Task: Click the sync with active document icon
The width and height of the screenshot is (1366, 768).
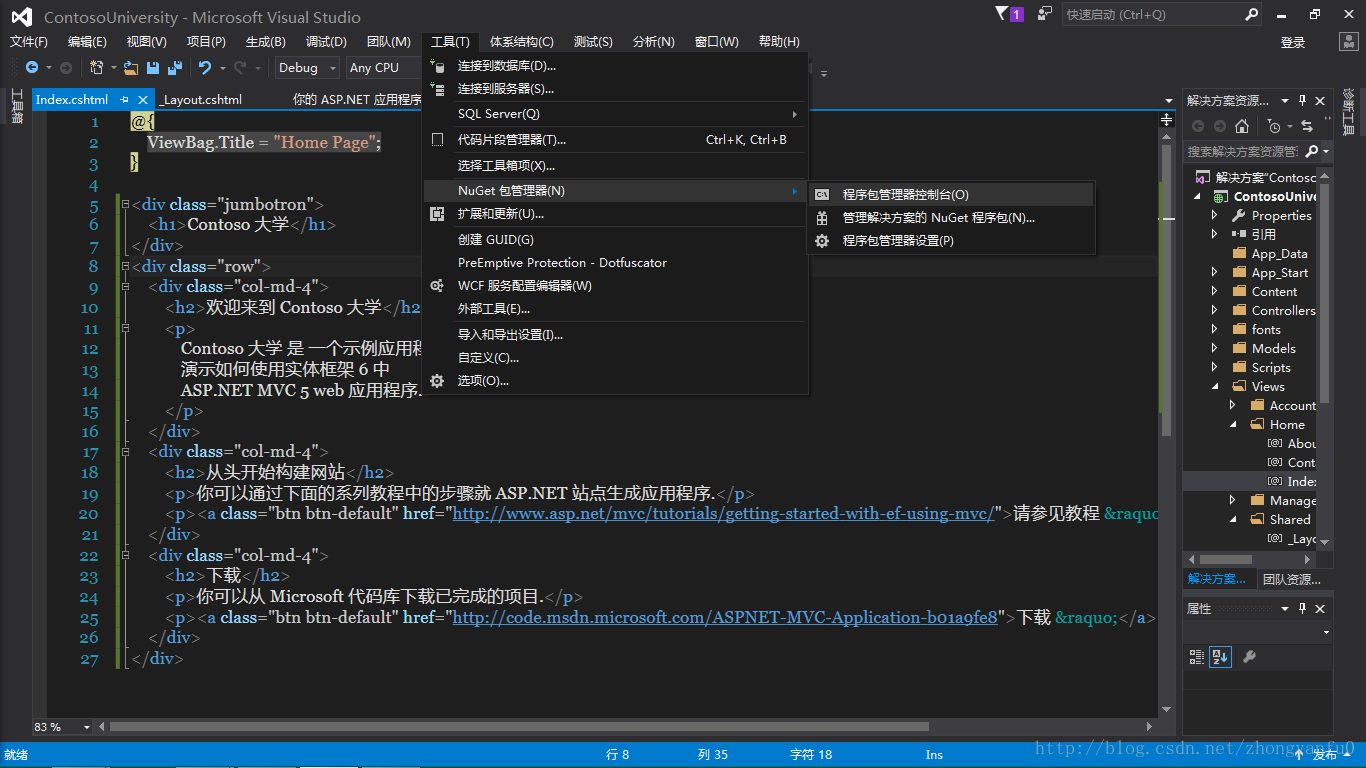Action: point(1307,126)
